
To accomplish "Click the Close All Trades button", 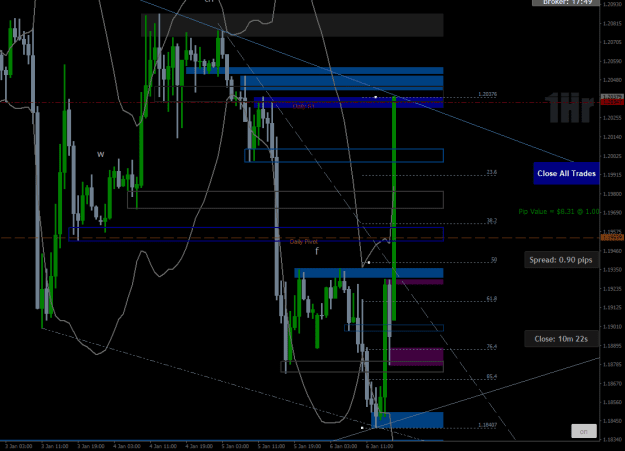I will pos(566,173).
